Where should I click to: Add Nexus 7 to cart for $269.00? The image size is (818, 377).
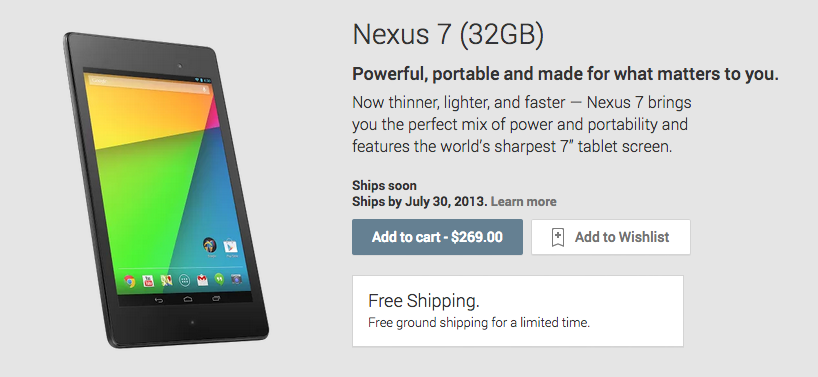click(x=437, y=237)
